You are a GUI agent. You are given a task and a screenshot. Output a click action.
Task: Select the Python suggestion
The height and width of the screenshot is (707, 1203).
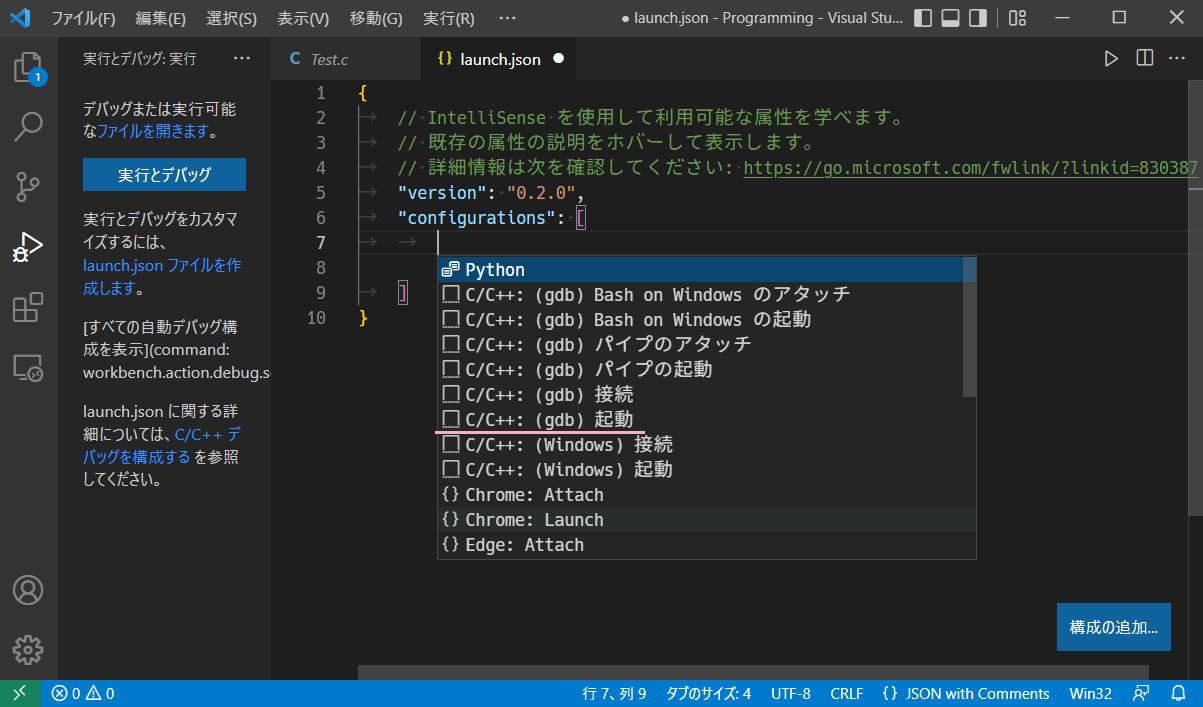pos(700,270)
